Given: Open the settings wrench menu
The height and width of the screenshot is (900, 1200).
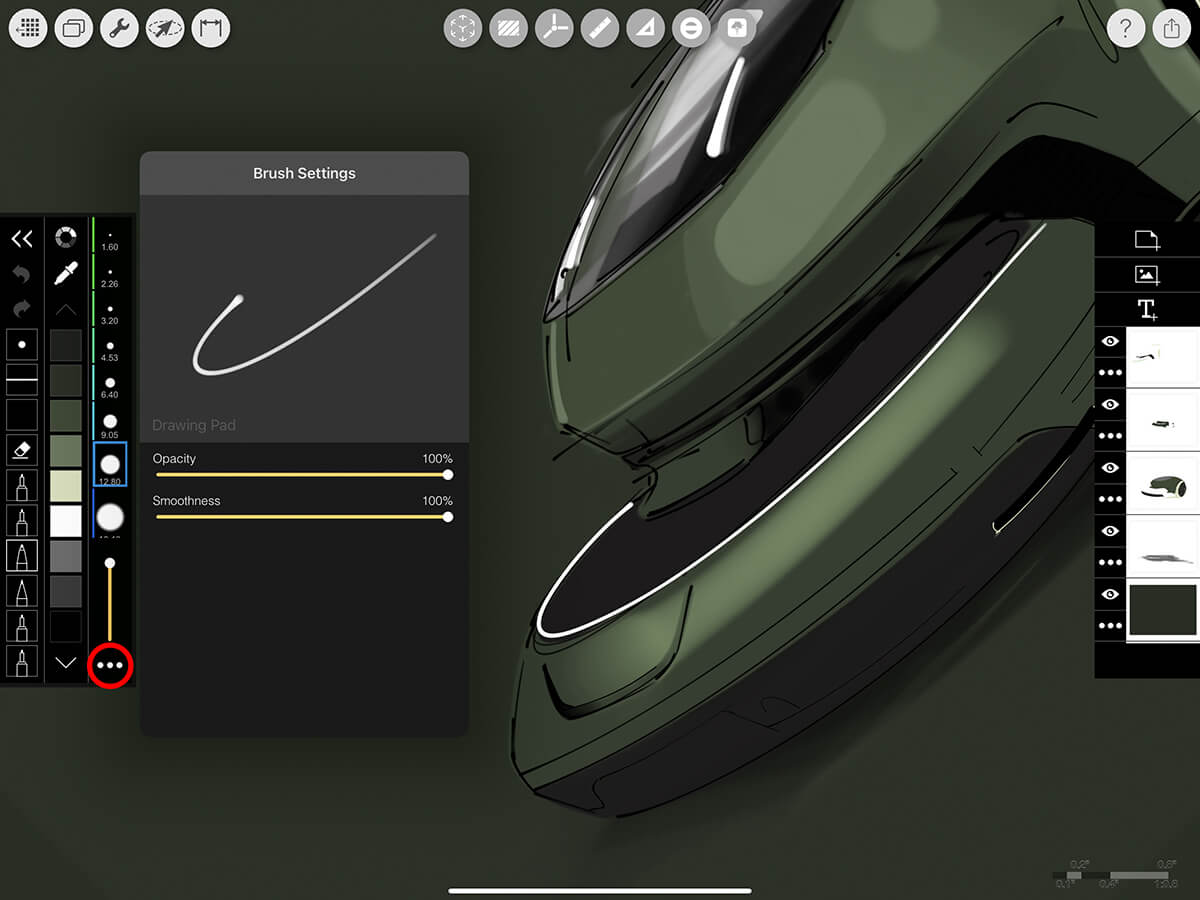Looking at the screenshot, I should click(x=120, y=28).
